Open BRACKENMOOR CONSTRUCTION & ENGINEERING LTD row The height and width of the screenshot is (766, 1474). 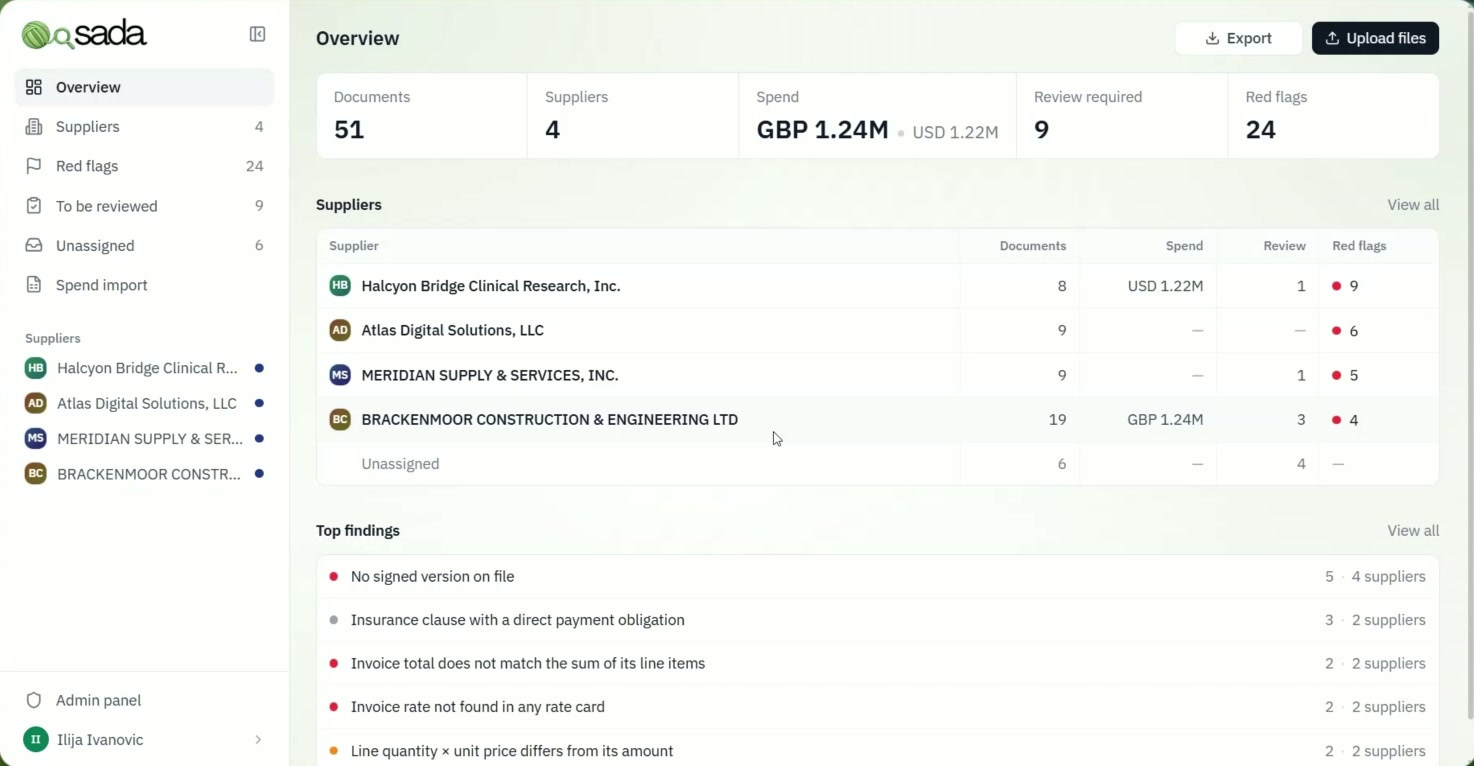pyautogui.click(x=878, y=420)
